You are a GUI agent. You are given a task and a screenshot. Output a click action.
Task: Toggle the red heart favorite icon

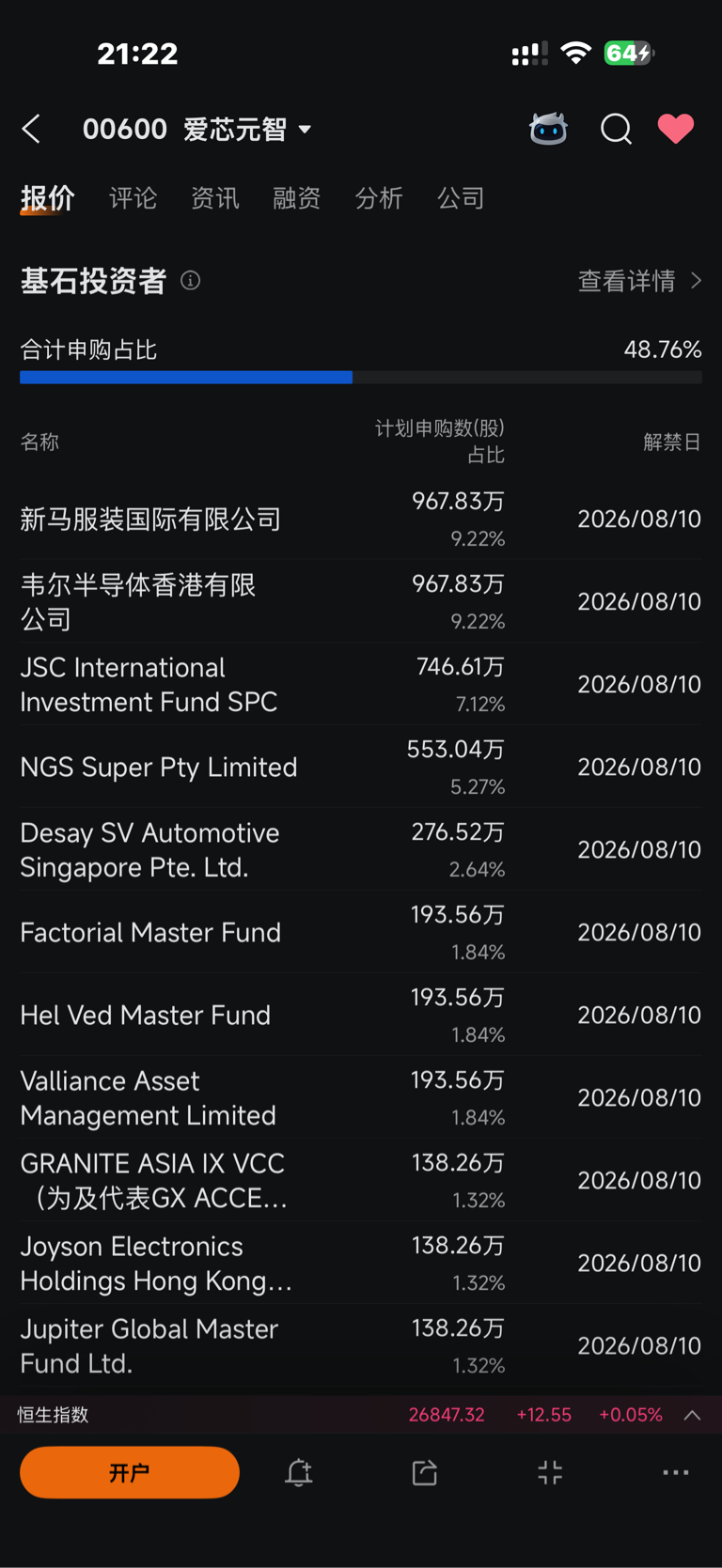(x=675, y=129)
